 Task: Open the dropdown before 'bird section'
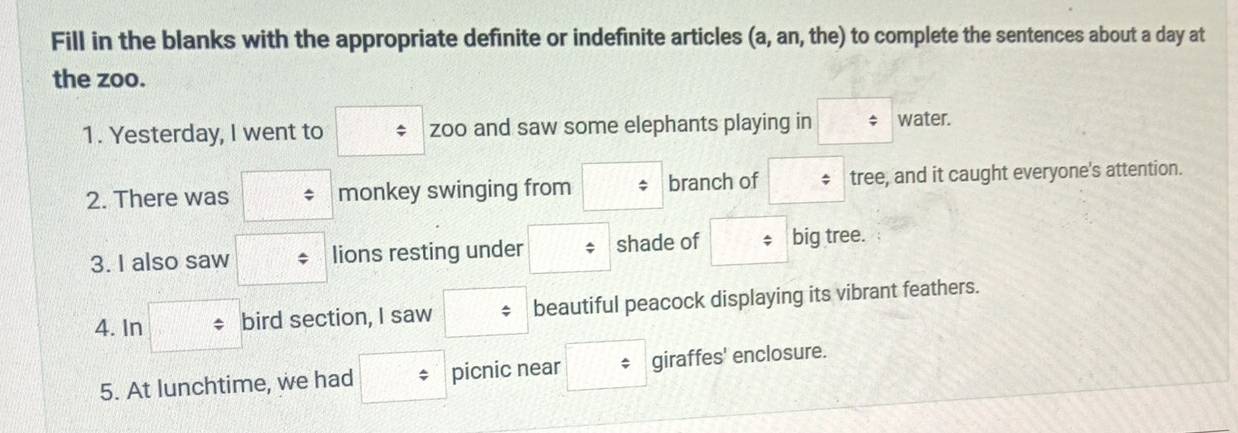[196, 325]
